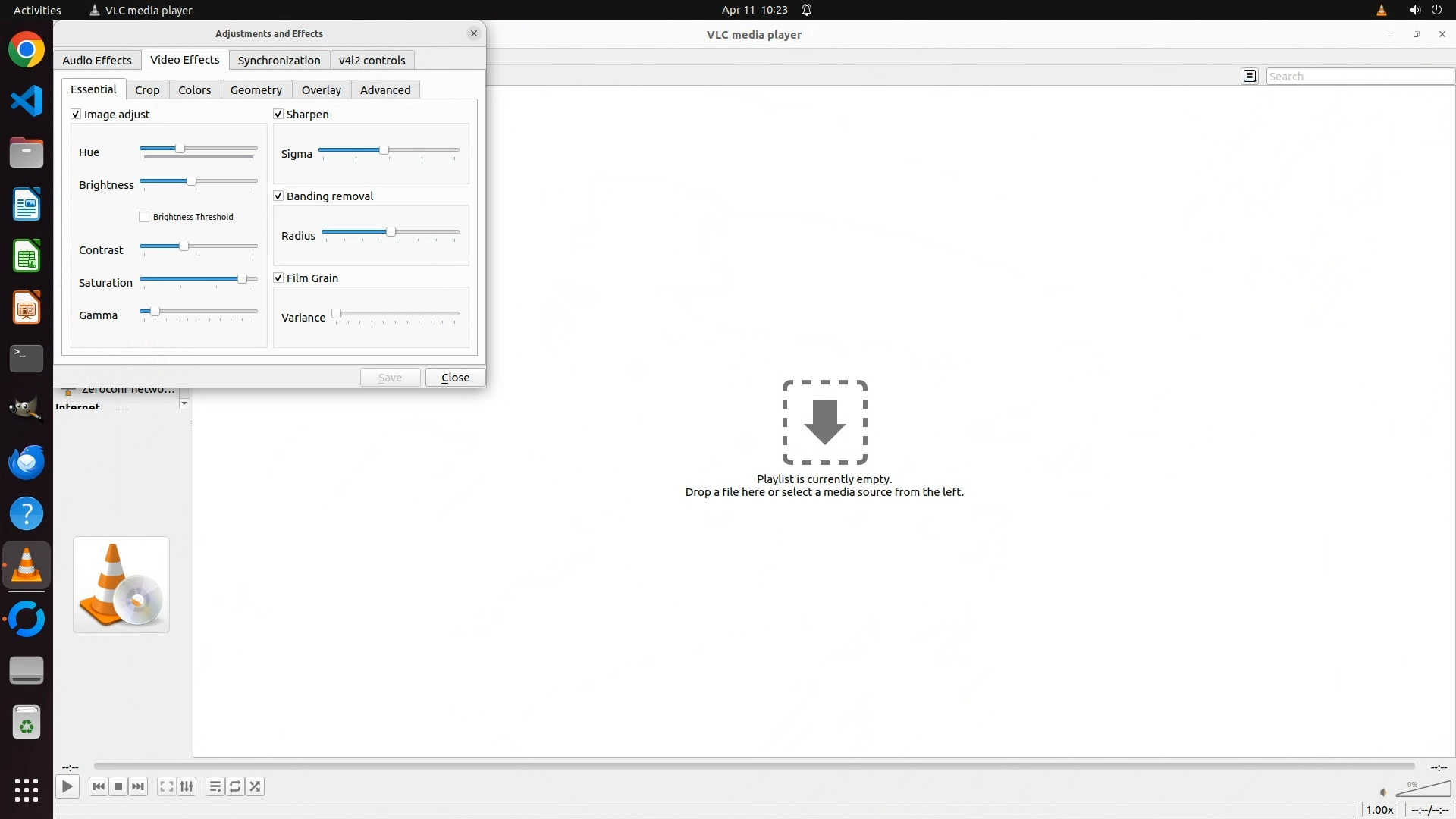Toggle fullscreen video mode icon
Image resolution: width=1456 pixels, height=819 pixels.
(x=166, y=786)
